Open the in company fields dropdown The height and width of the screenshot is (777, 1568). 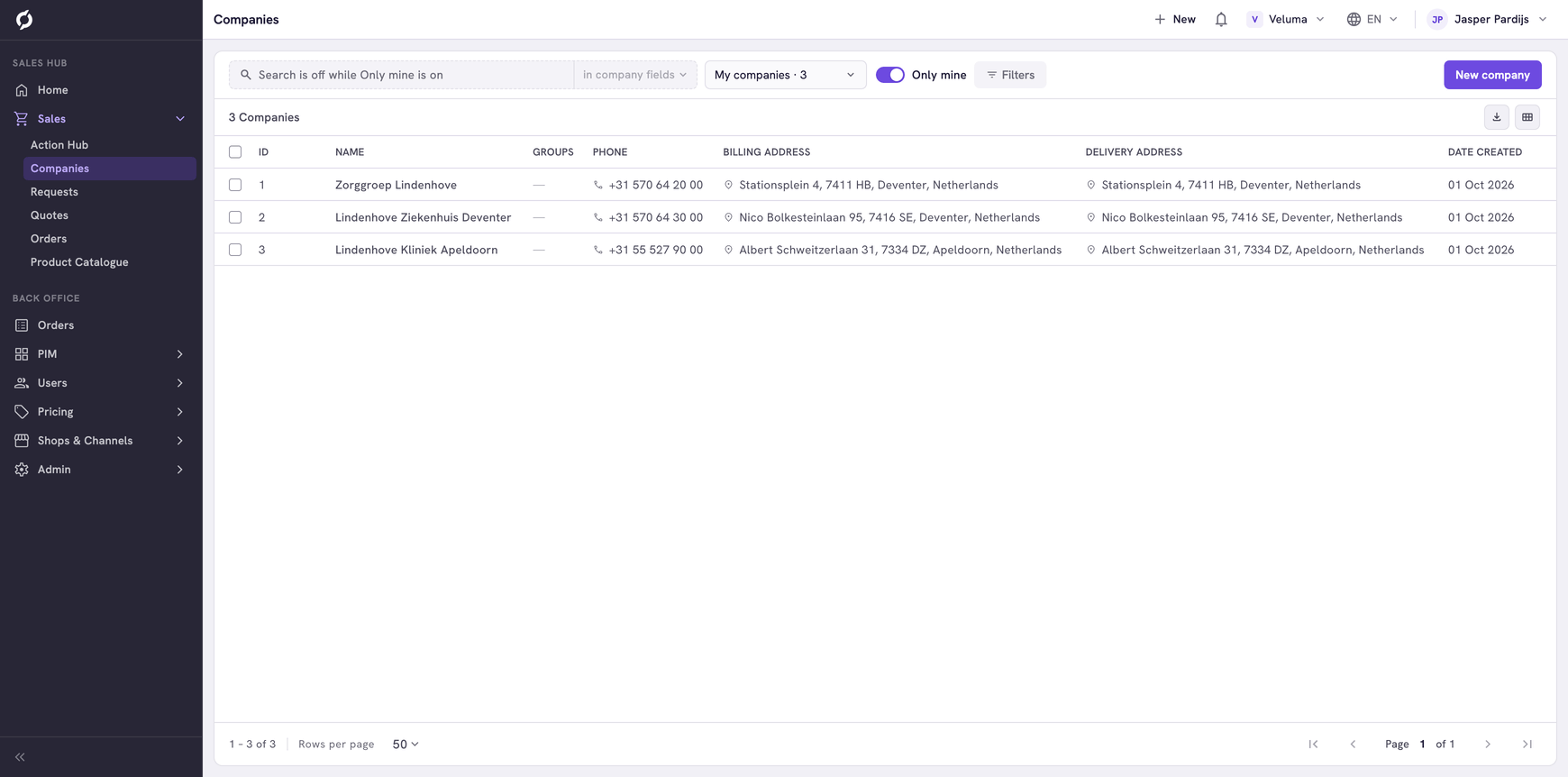coord(635,75)
